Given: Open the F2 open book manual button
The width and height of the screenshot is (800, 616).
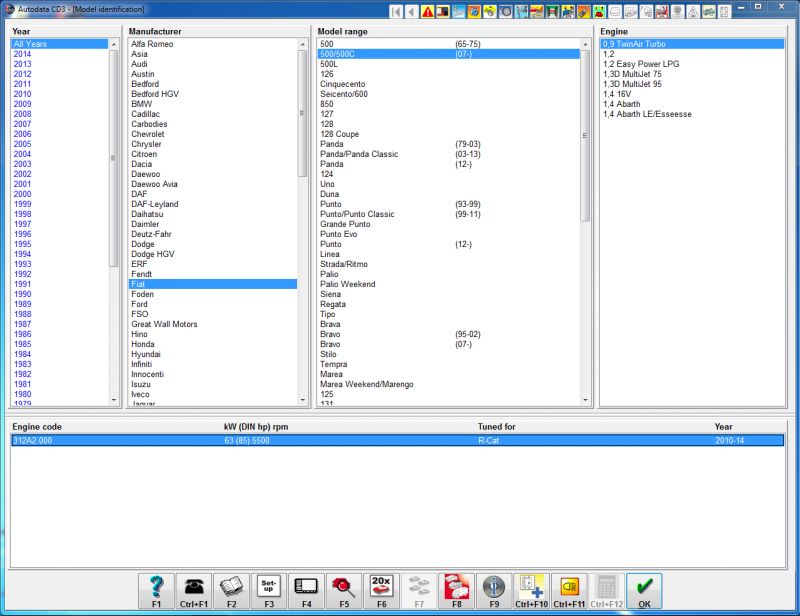Looking at the screenshot, I should (x=232, y=591).
